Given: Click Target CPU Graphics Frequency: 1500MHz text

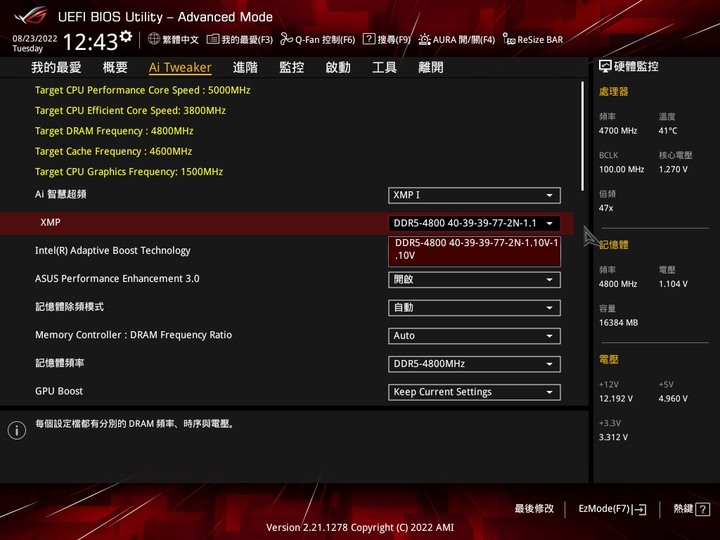Looking at the screenshot, I should pyautogui.click(x=129, y=172).
